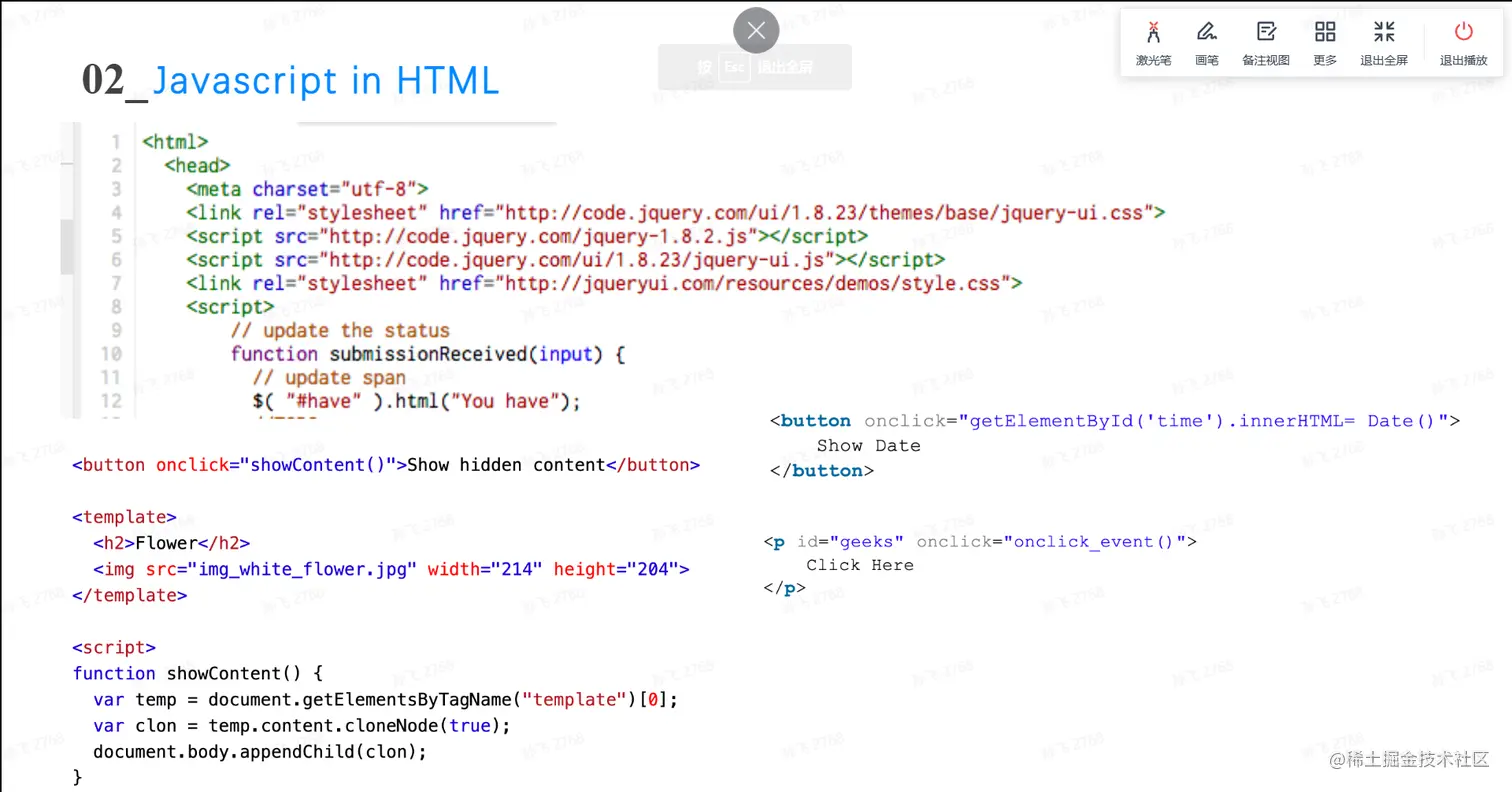Image resolution: width=1512 pixels, height=792 pixels.
Task: Open the More (更多) grid menu
Action: 1325,43
